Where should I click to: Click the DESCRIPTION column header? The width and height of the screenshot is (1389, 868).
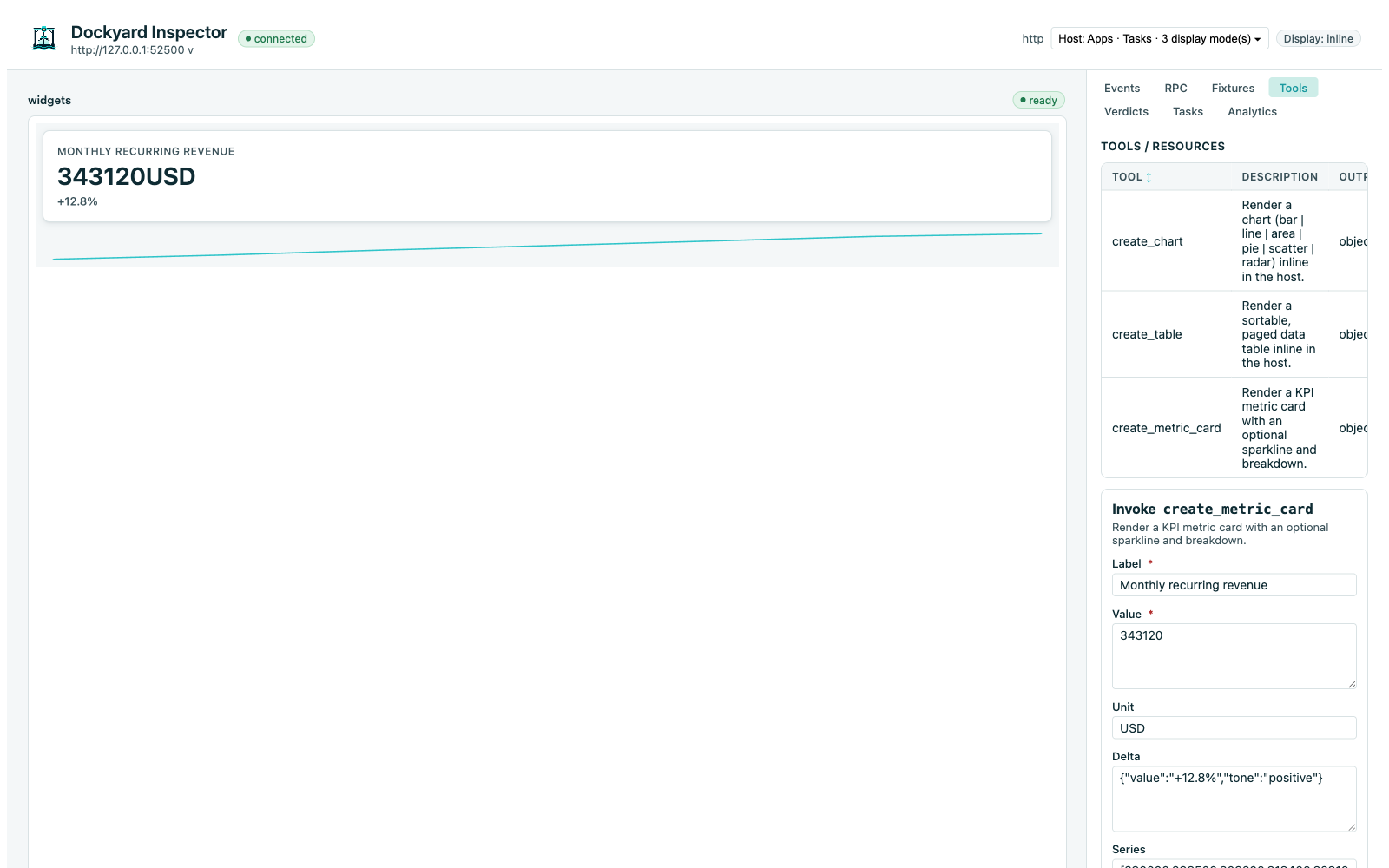pos(1280,177)
